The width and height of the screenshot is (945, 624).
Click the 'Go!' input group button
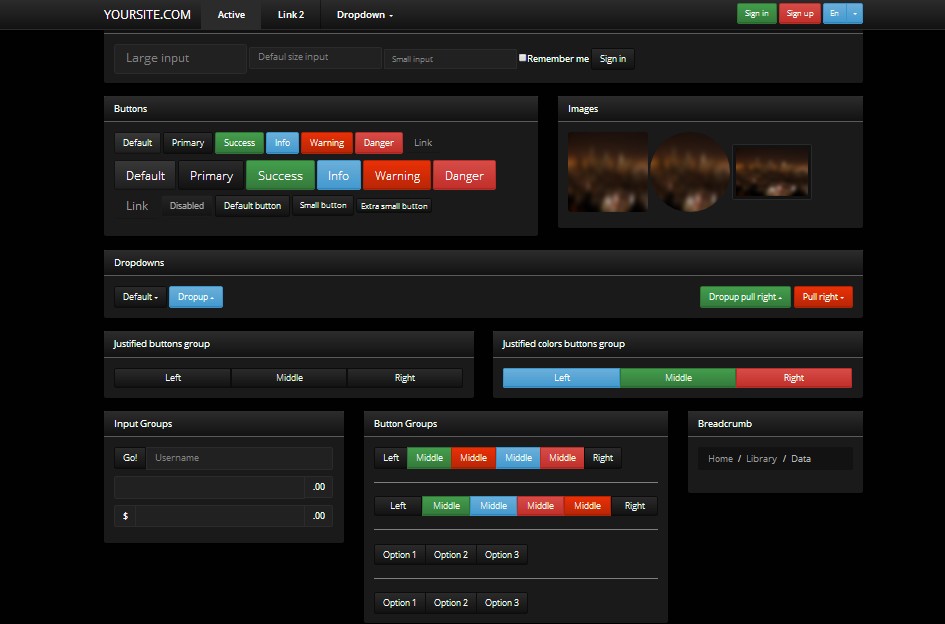click(x=129, y=457)
